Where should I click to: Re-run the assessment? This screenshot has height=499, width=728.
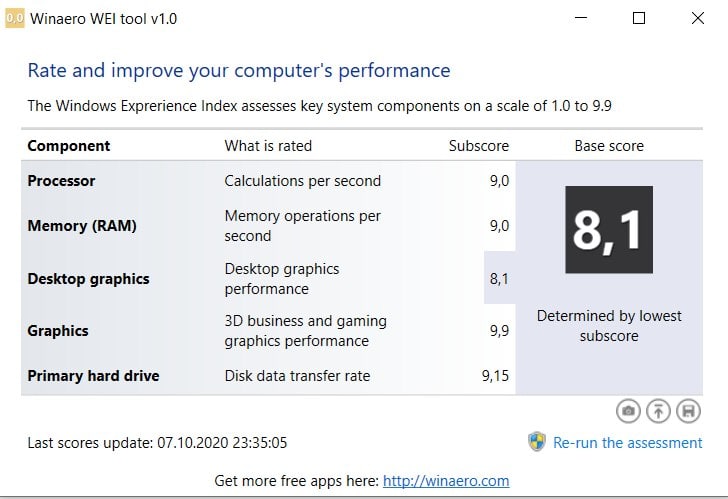click(x=627, y=443)
